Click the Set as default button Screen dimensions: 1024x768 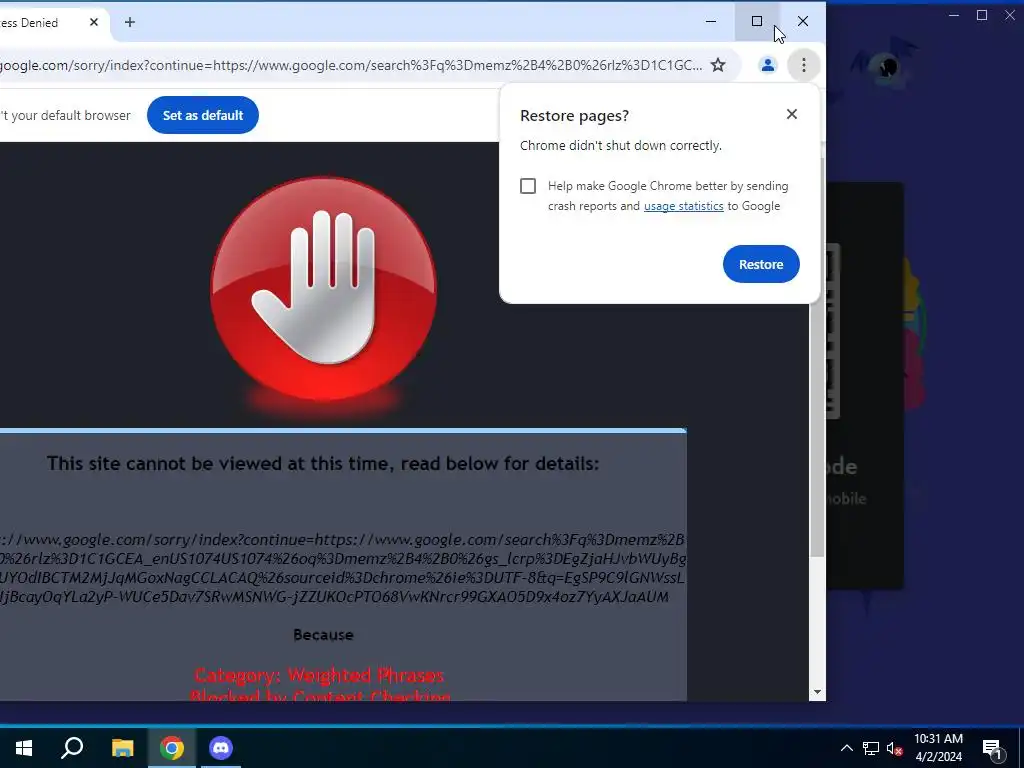coord(202,115)
